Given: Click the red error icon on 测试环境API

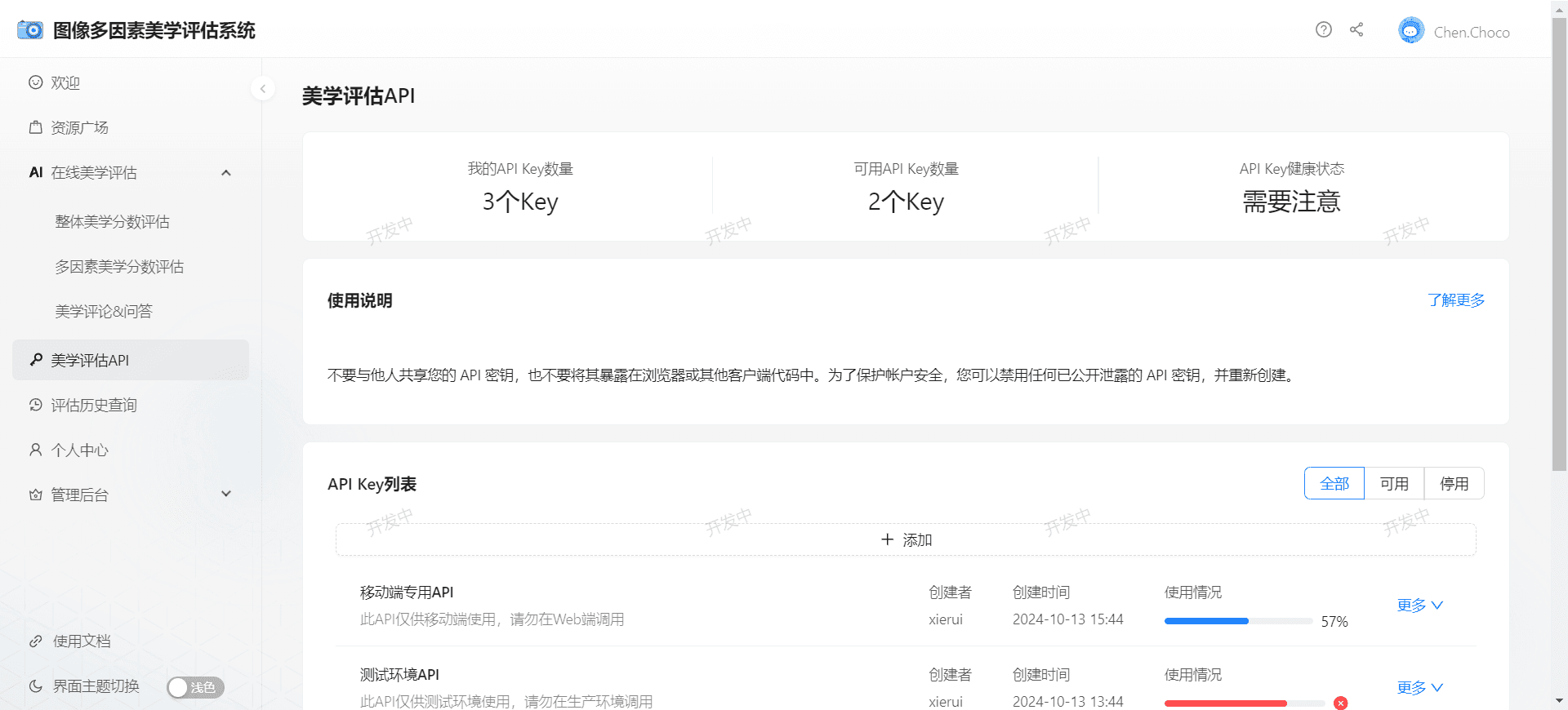Looking at the screenshot, I should (x=1340, y=703).
